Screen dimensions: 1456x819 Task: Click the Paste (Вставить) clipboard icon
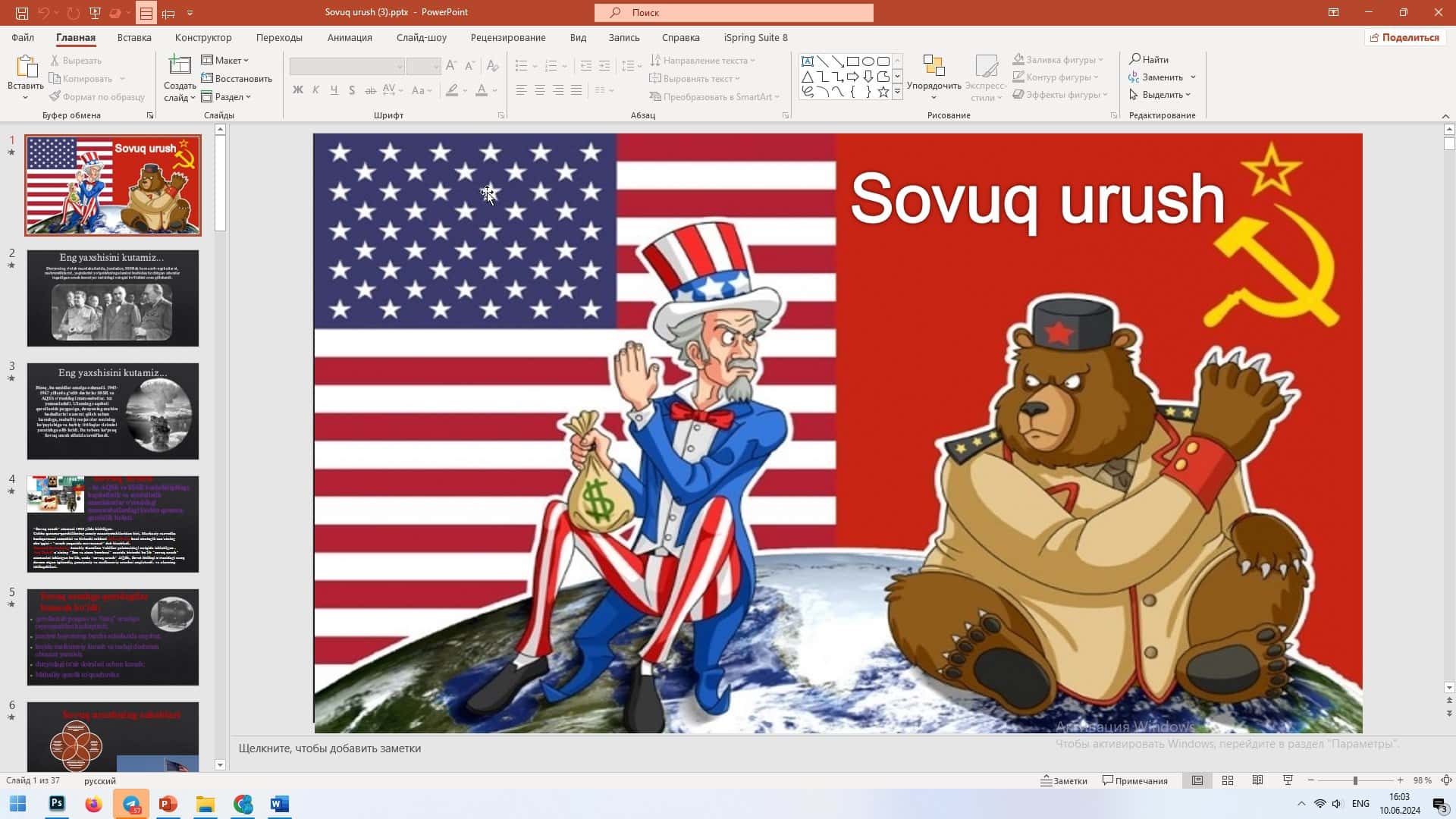point(26,67)
